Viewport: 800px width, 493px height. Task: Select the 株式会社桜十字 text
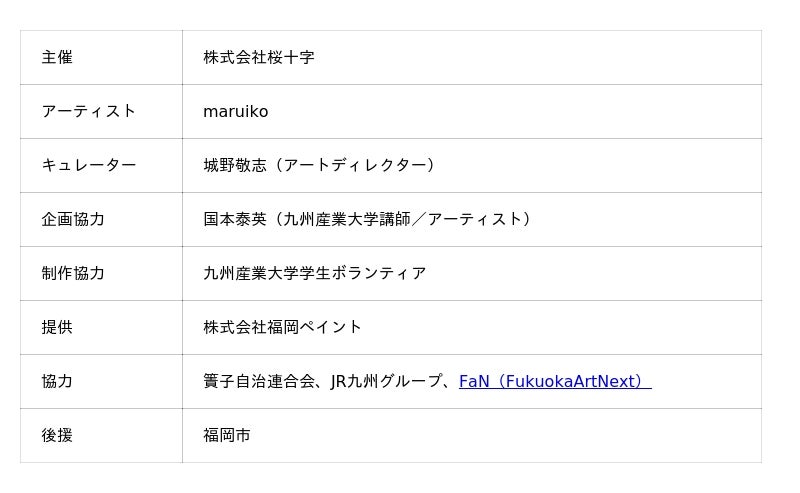tap(259, 58)
